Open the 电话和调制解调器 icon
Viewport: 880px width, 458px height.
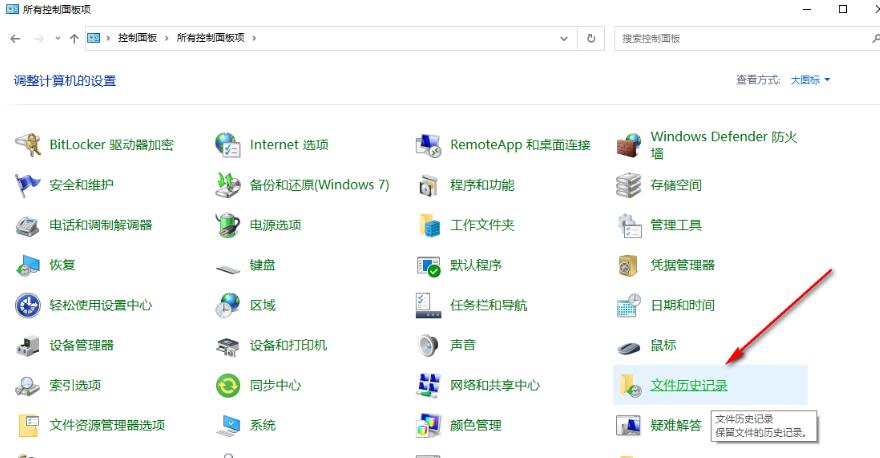point(28,225)
